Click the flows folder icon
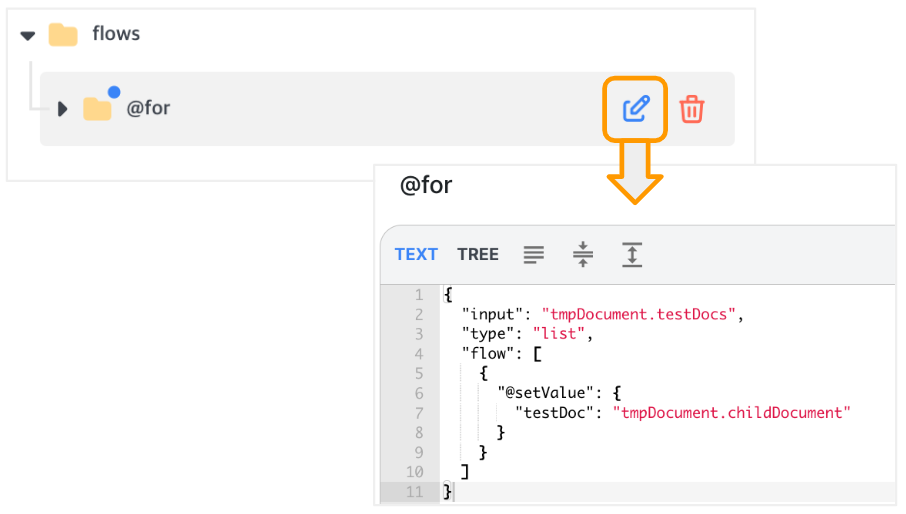906x514 pixels. 63,35
